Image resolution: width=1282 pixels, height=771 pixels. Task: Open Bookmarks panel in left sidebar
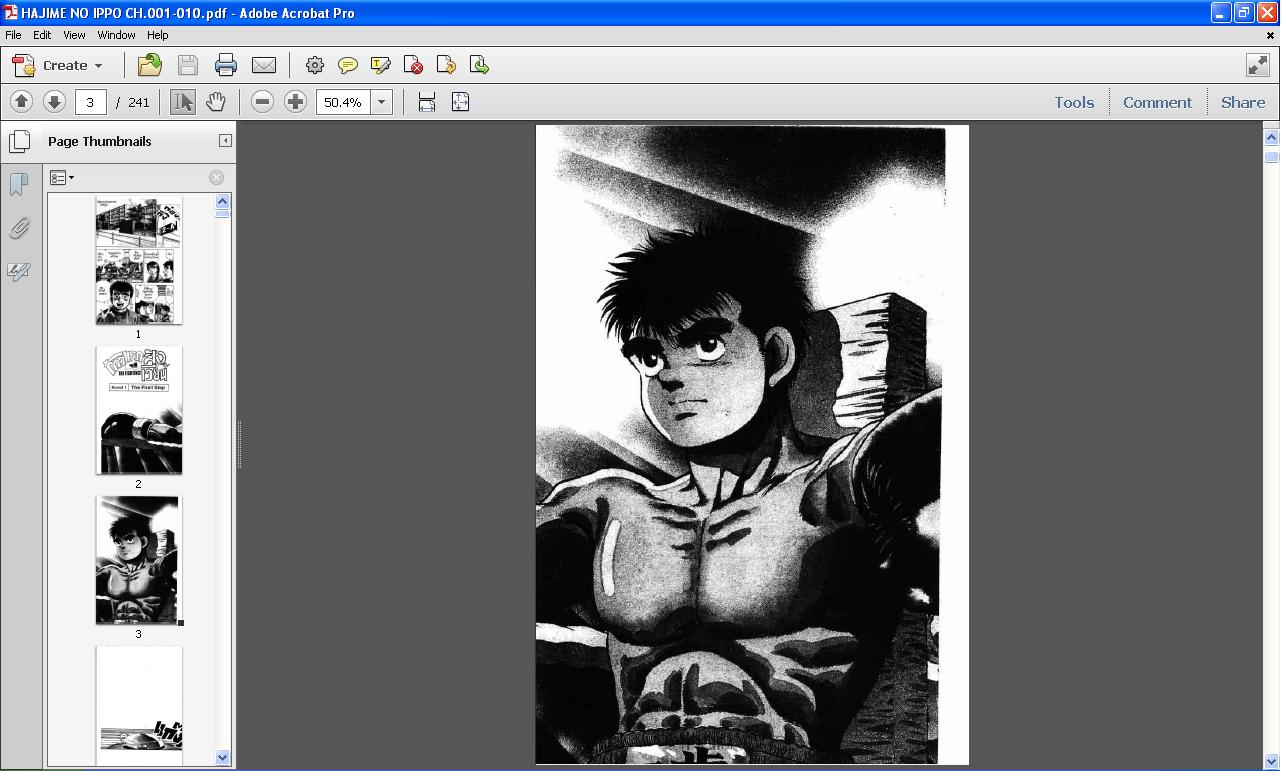(19, 184)
